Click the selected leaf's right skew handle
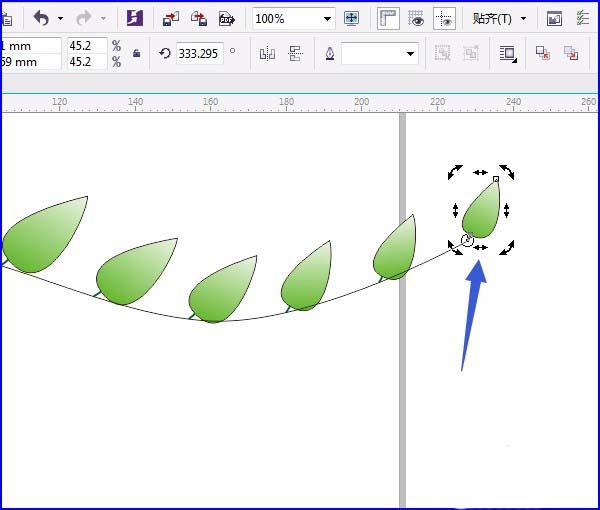This screenshot has height=510, width=600. click(507, 210)
